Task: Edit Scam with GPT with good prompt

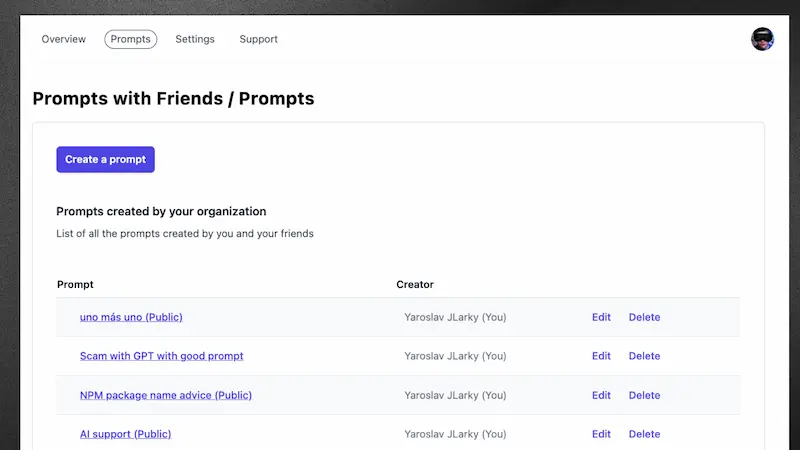Action: click(x=601, y=356)
